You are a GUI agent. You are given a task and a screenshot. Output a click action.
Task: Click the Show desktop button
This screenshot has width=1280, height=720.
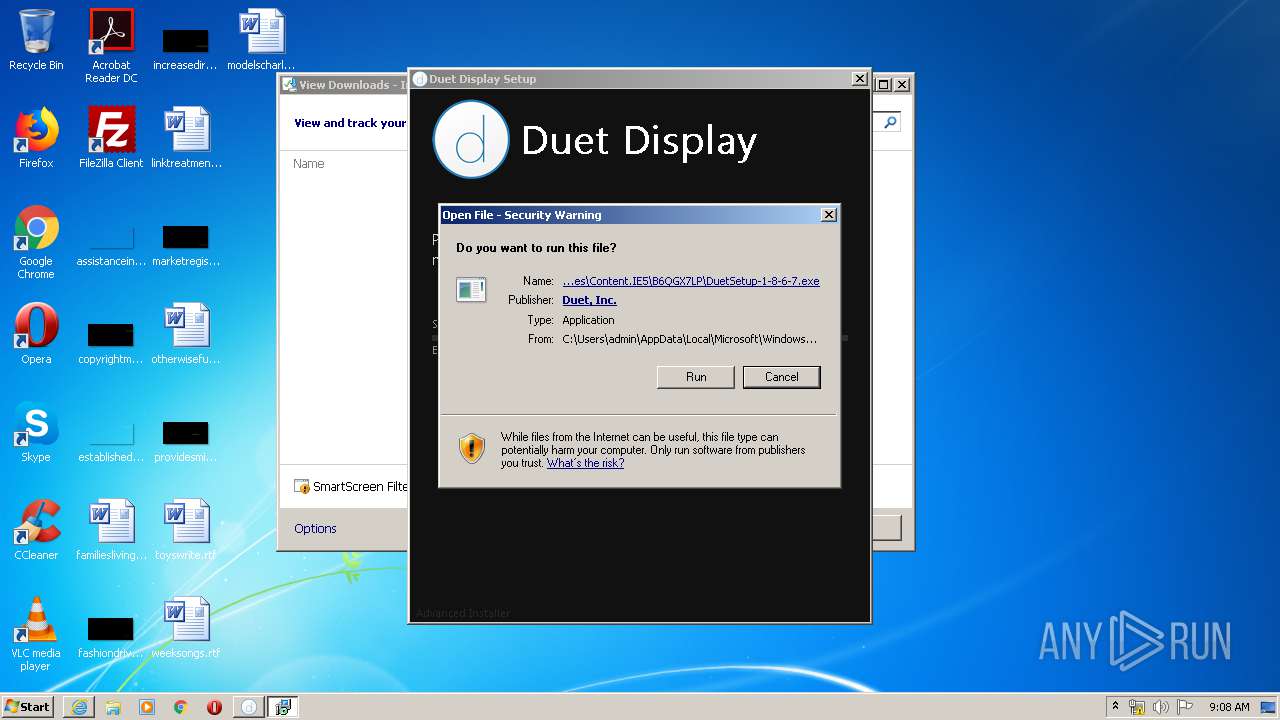[x=1270, y=707]
